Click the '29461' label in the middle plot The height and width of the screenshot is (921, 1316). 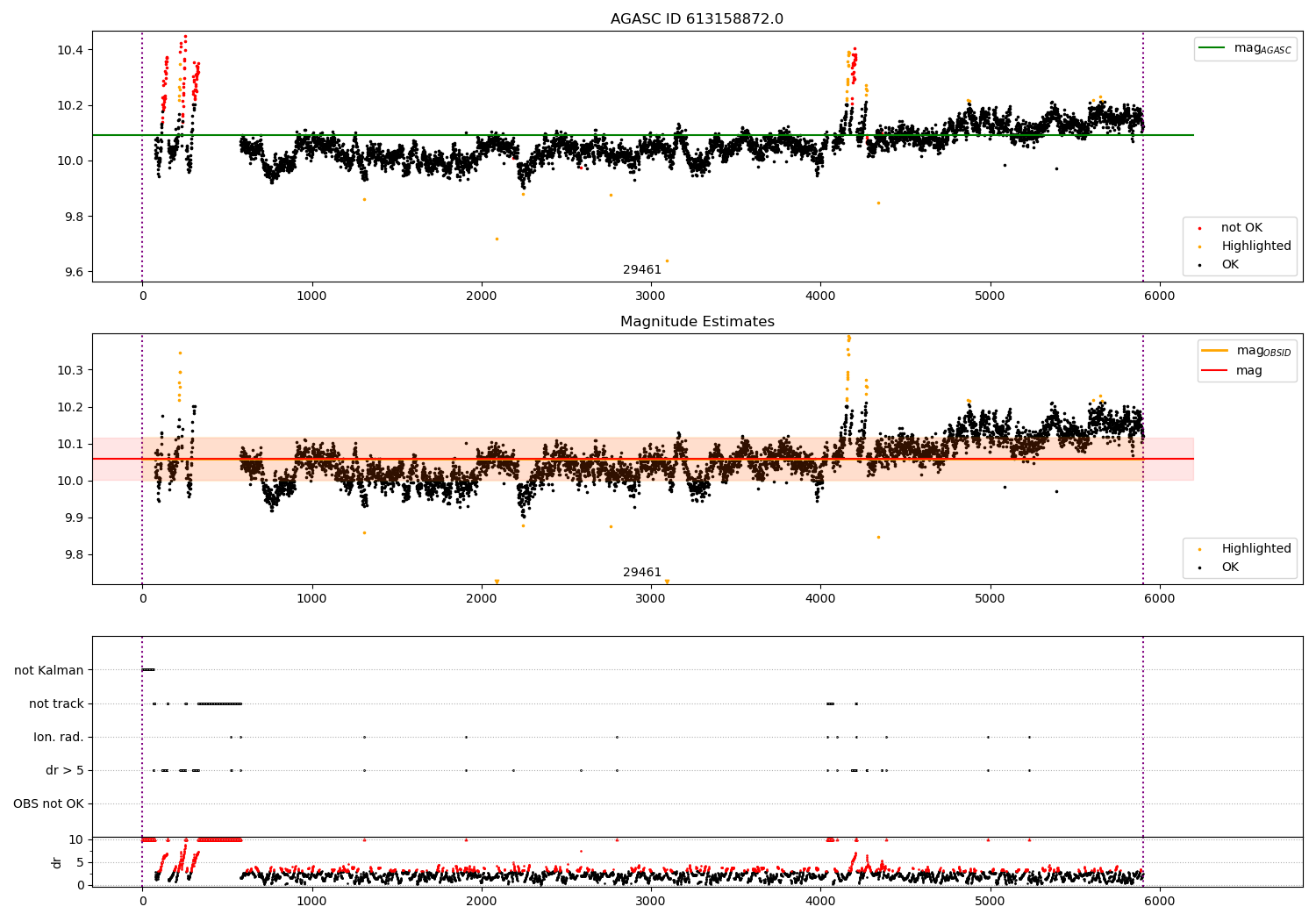point(642,573)
